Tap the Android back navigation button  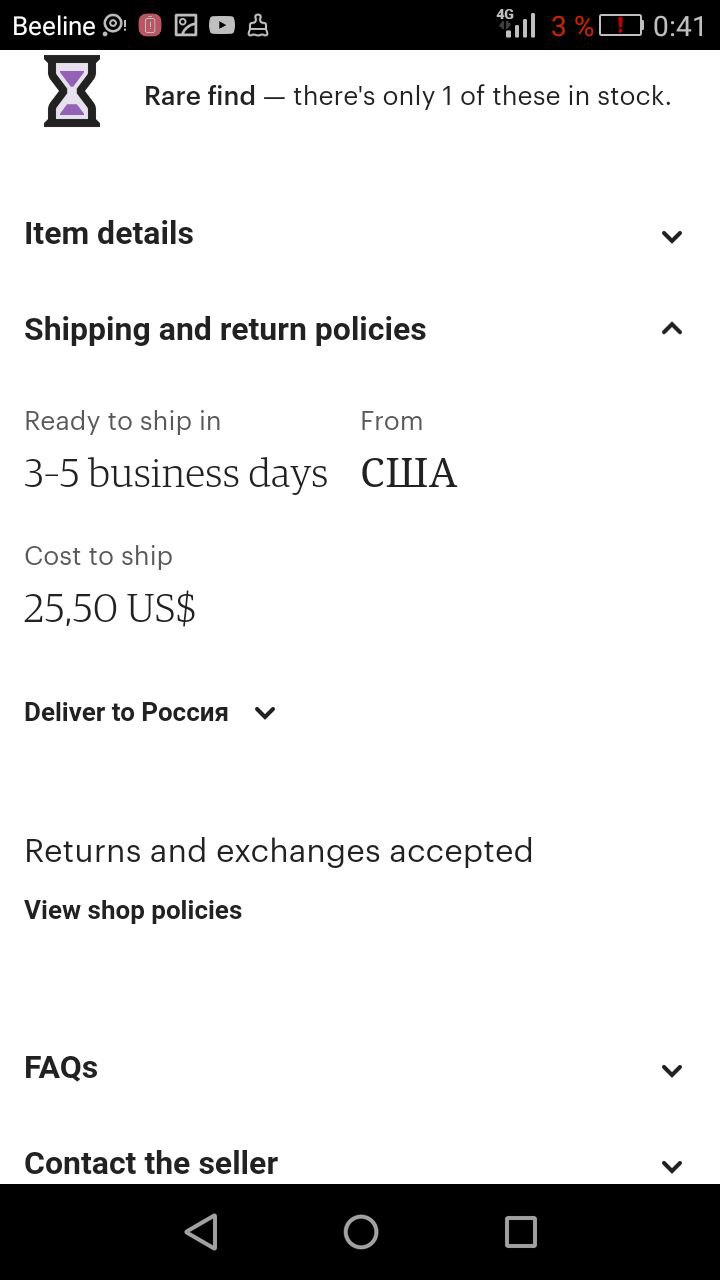[x=201, y=1232]
